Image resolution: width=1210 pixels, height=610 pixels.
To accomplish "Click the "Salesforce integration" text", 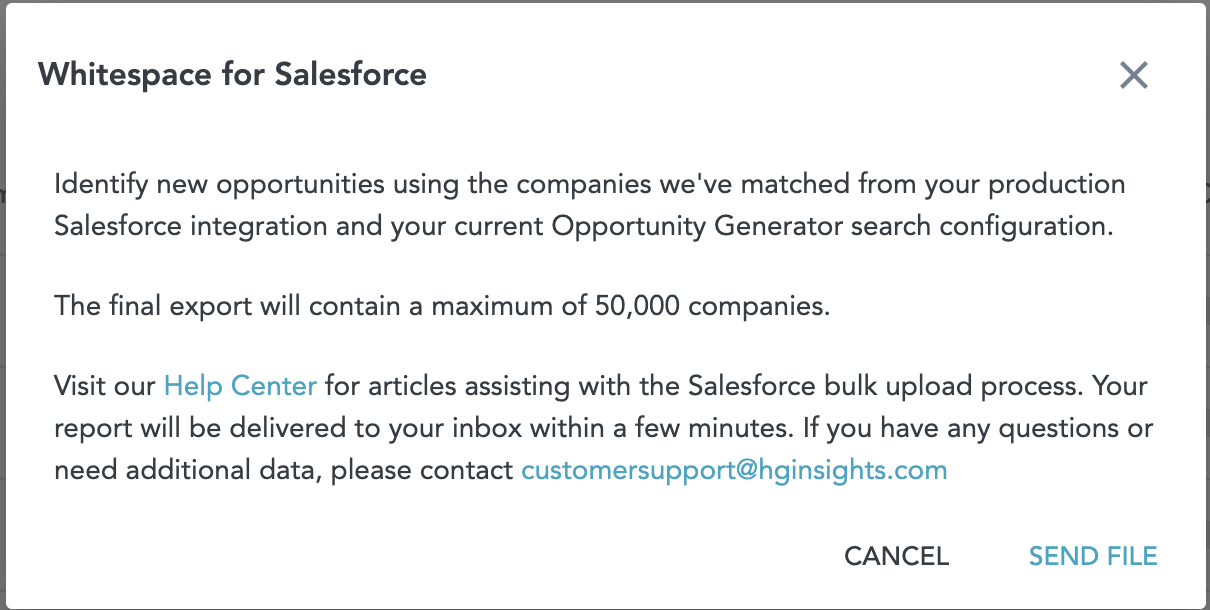I will click(191, 226).
